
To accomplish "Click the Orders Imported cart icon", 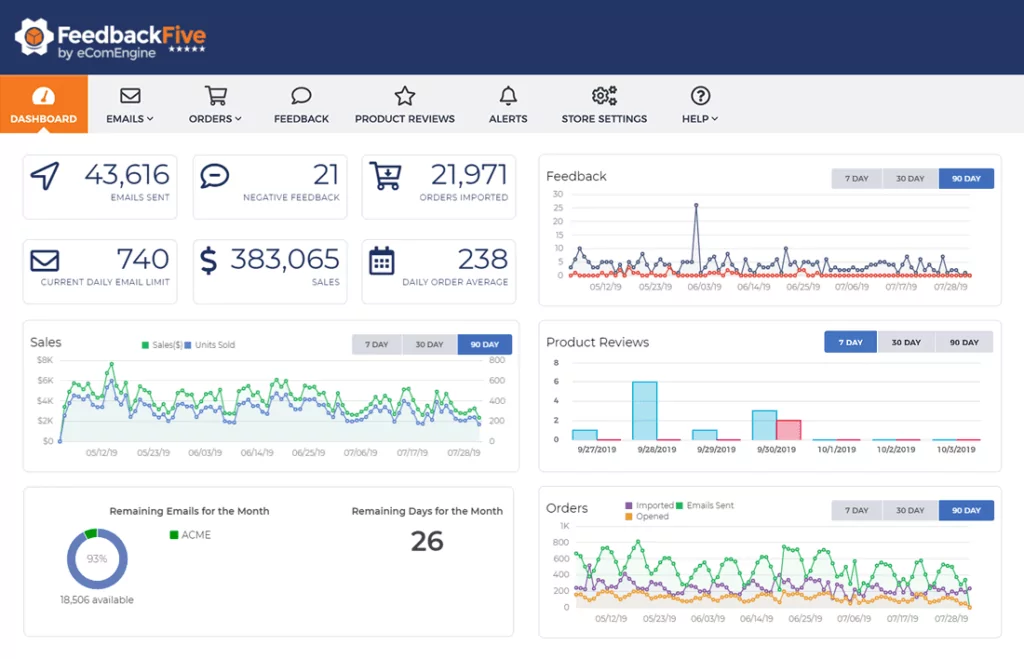I will (x=384, y=177).
